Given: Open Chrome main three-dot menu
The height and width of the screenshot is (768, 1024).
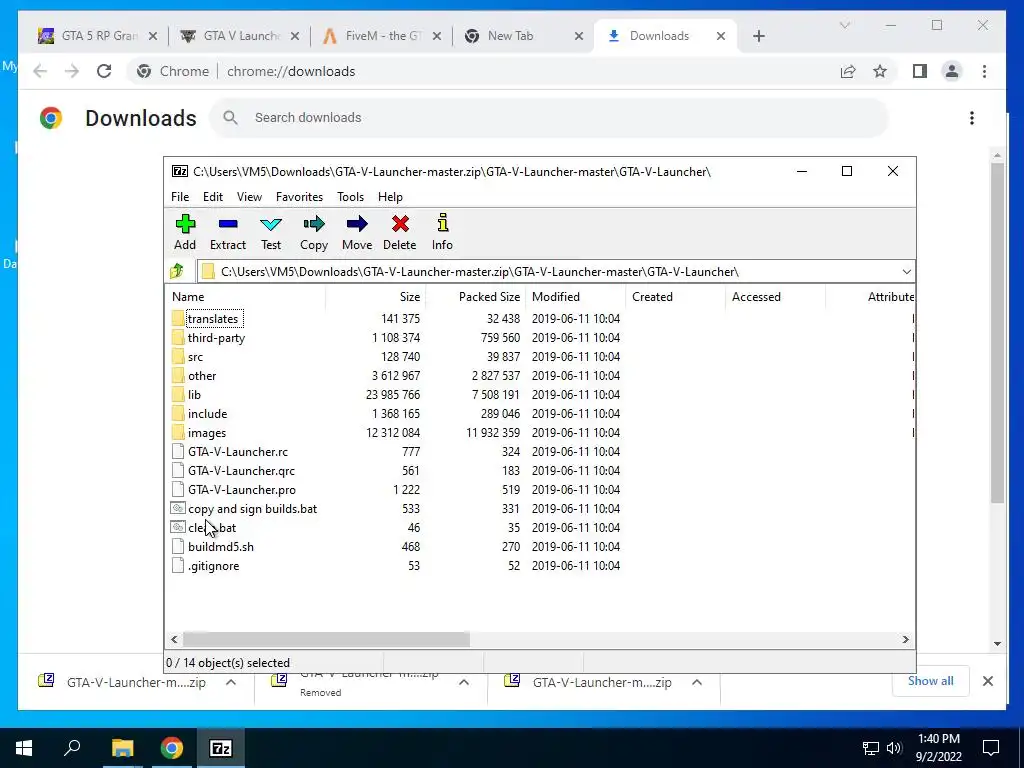Looking at the screenshot, I should coord(984,71).
